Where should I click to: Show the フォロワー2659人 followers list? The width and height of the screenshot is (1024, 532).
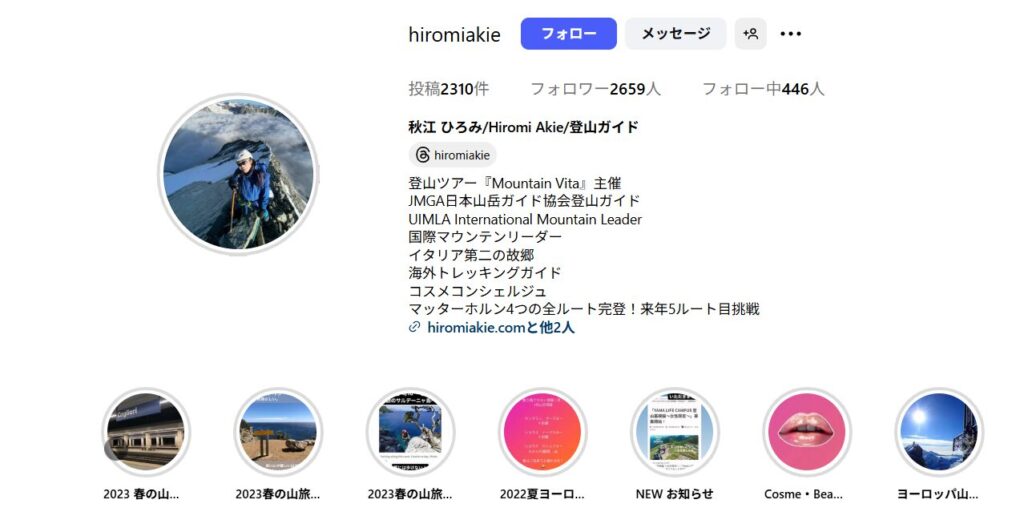595,89
